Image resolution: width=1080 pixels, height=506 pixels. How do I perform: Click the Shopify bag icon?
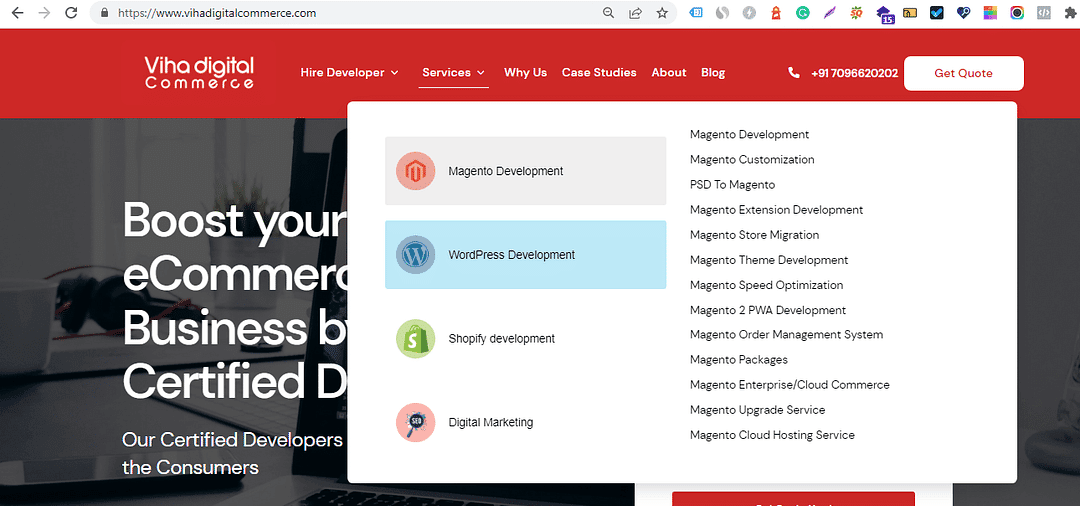tap(415, 339)
